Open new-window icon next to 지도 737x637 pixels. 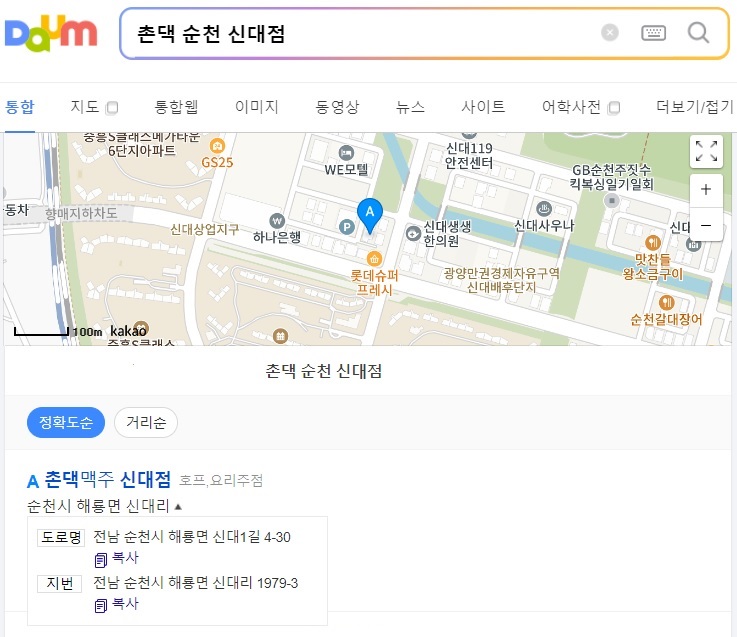tap(112, 108)
